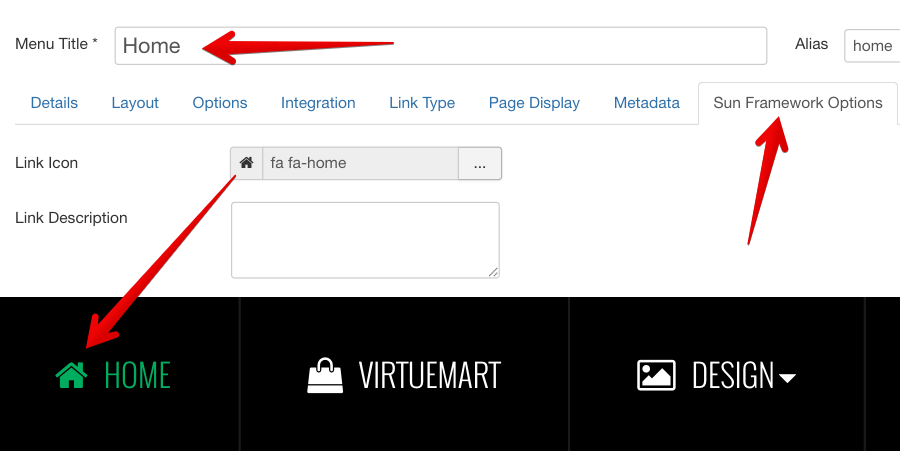
Task: Click the Alias input field
Action: pyautogui.click(x=872, y=46)
